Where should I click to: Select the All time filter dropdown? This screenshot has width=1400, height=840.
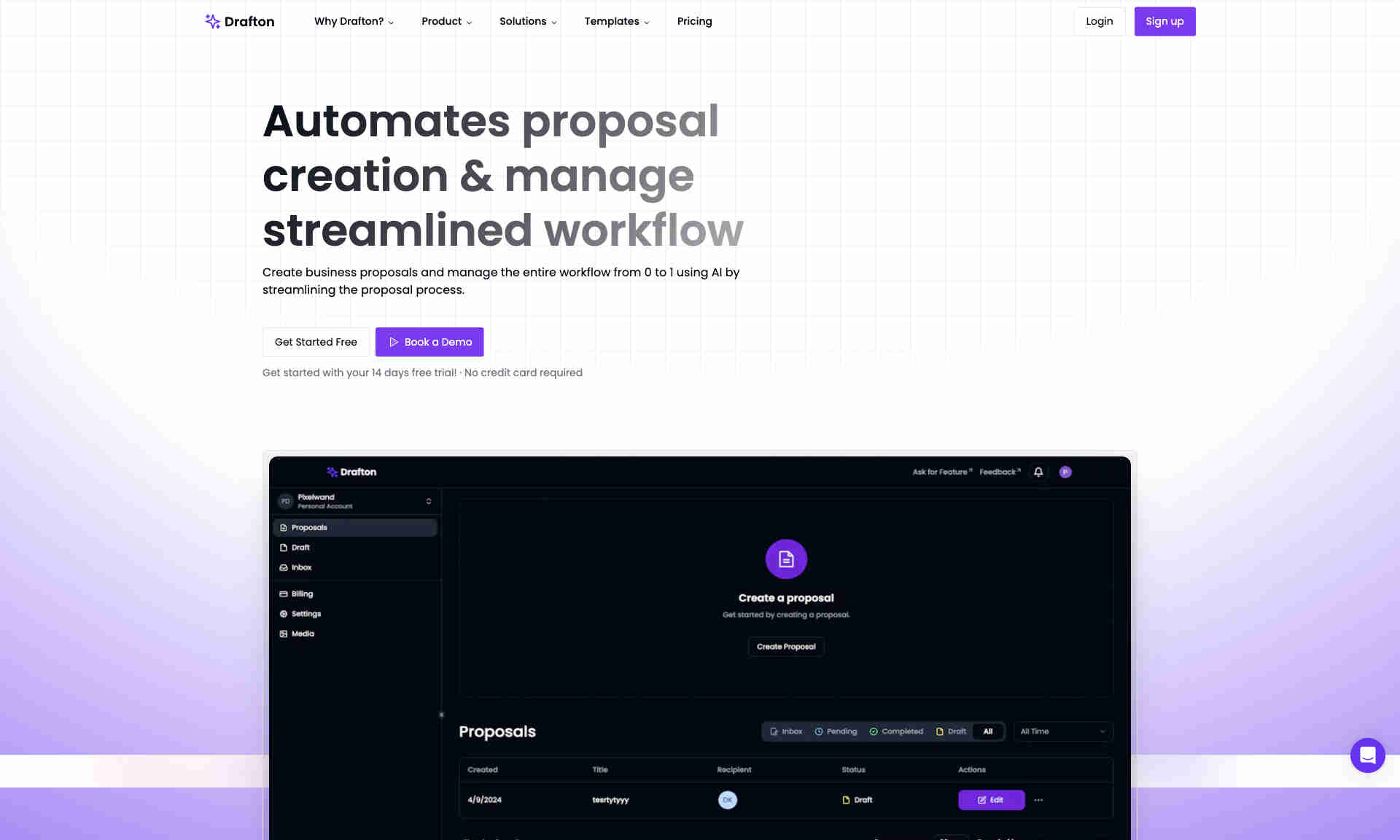1062,731
